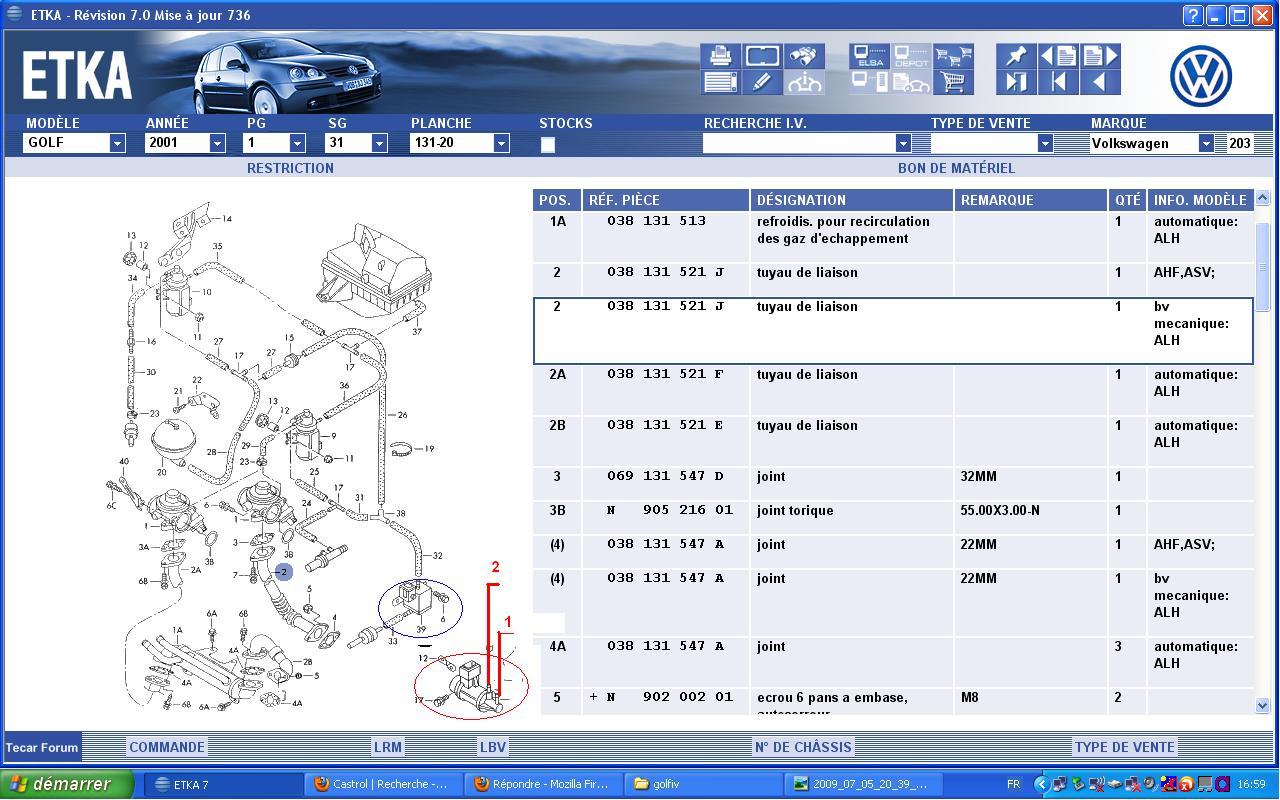Select part row 038 131 521 F
The image size is (1280, 800).
[893, 389]
